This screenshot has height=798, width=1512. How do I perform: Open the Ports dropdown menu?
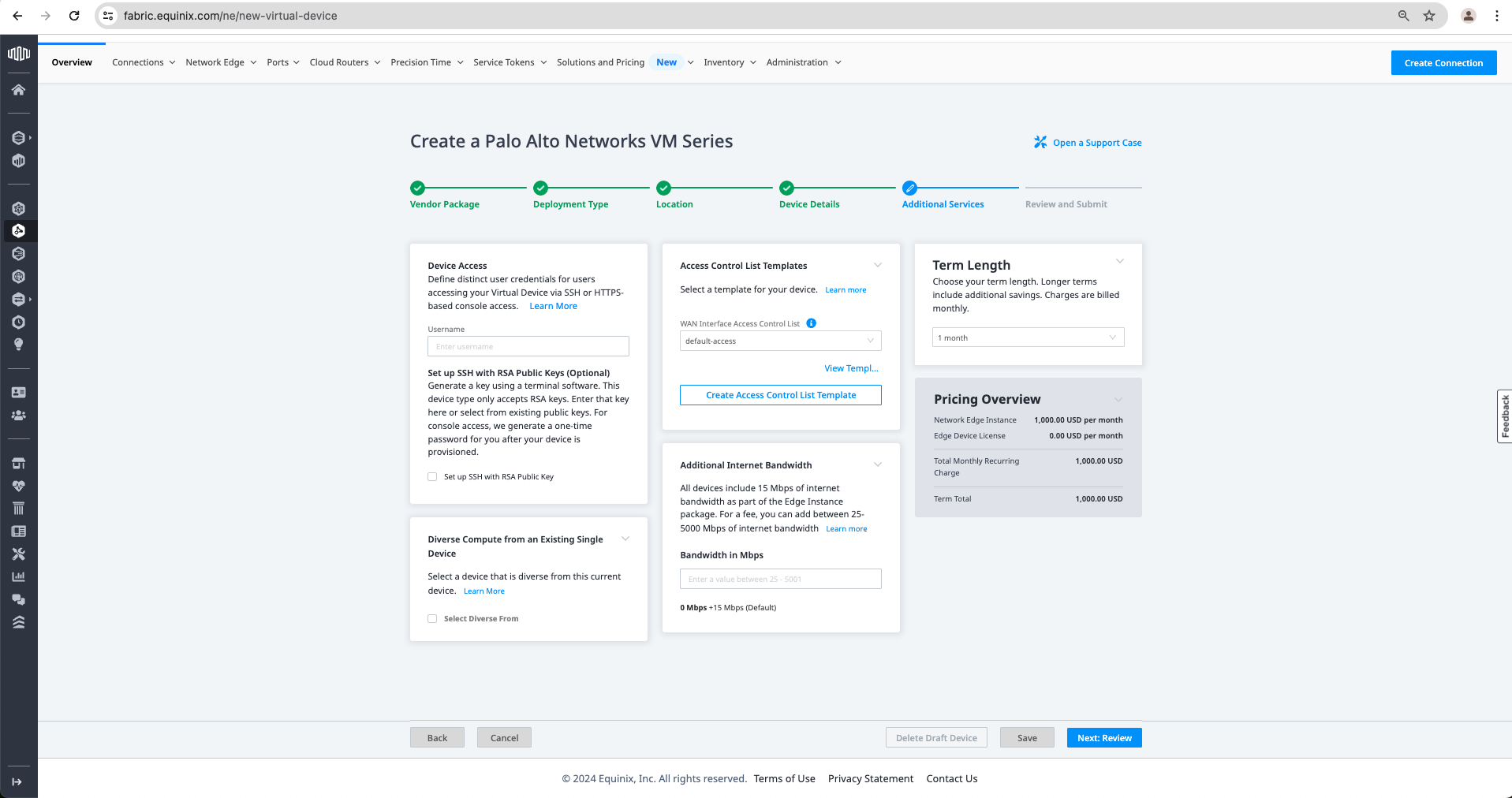click(283, 62)
